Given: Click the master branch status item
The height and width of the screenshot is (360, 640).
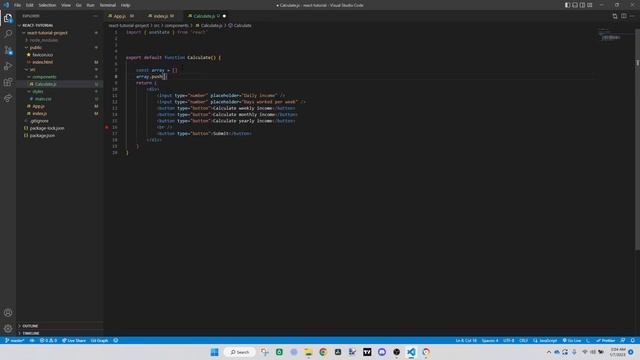Looking at the screenshot, I should 15,340.
